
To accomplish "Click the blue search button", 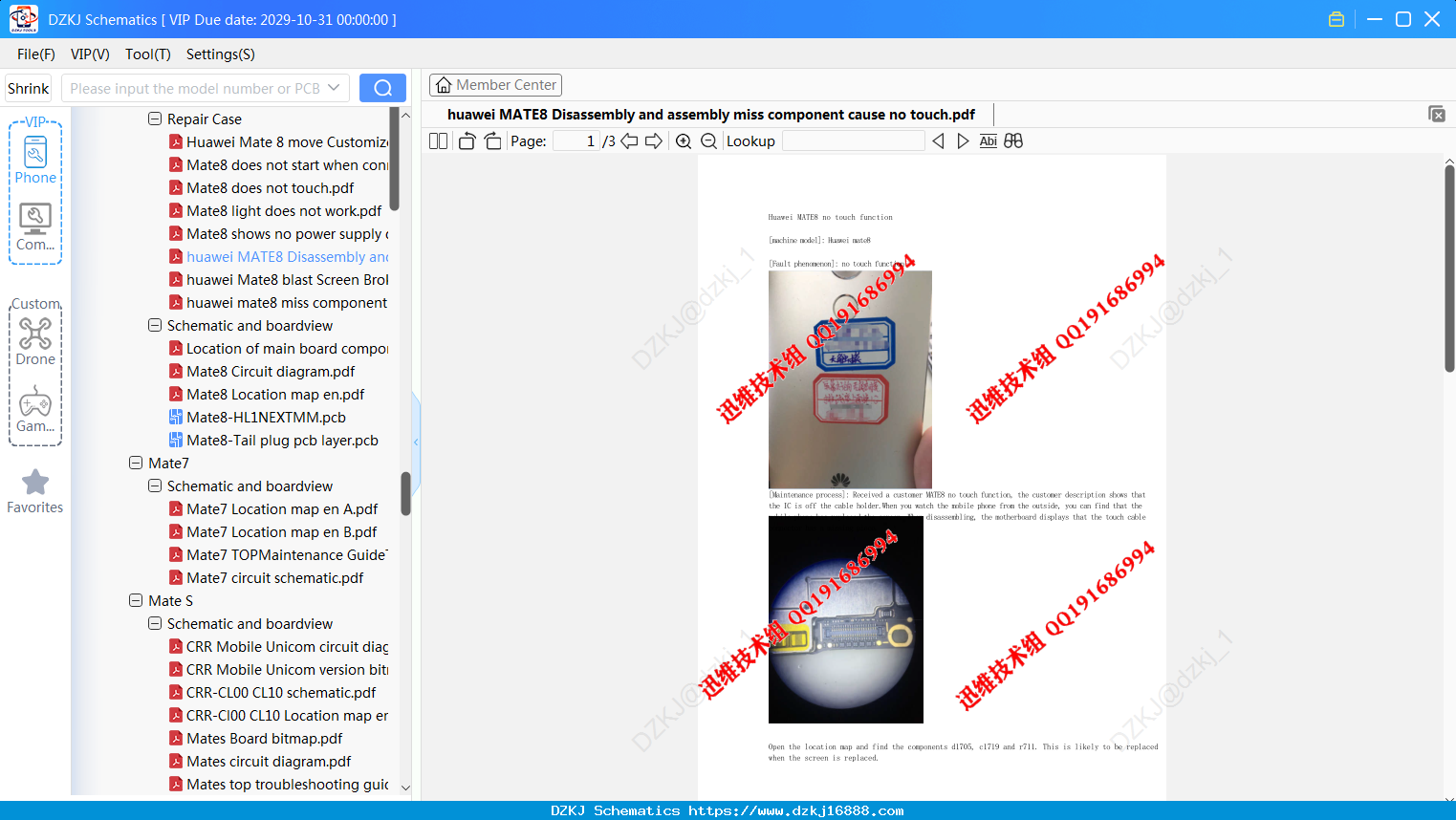I will click(x=382, y=88).
